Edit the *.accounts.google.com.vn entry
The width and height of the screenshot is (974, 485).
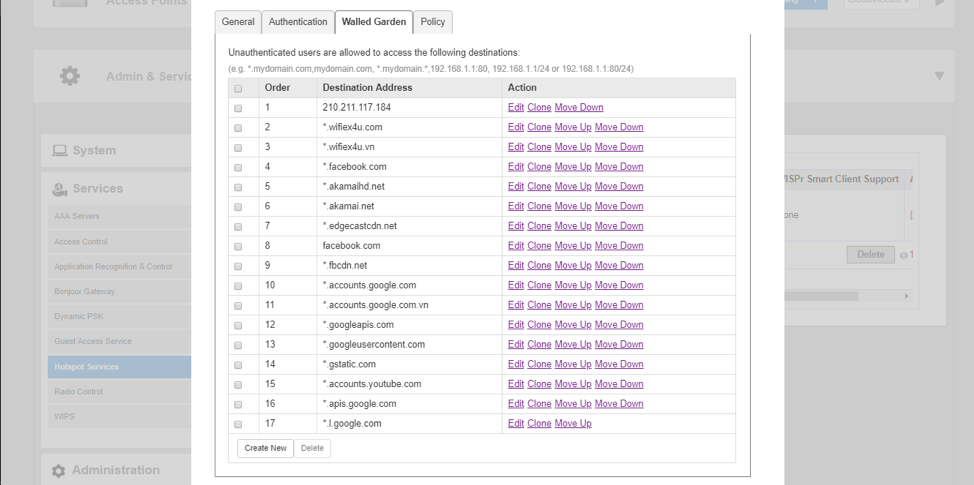tap(516, 305)
